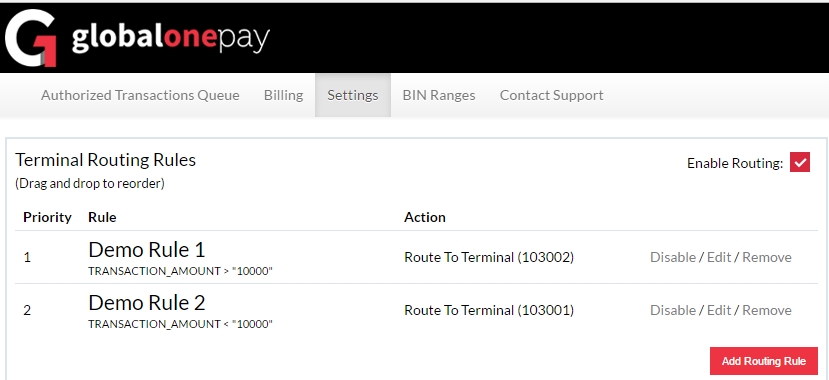The width and height of the screenshot is (829, 380).
Task: Click the Priority column header
Action: (47, 217)
